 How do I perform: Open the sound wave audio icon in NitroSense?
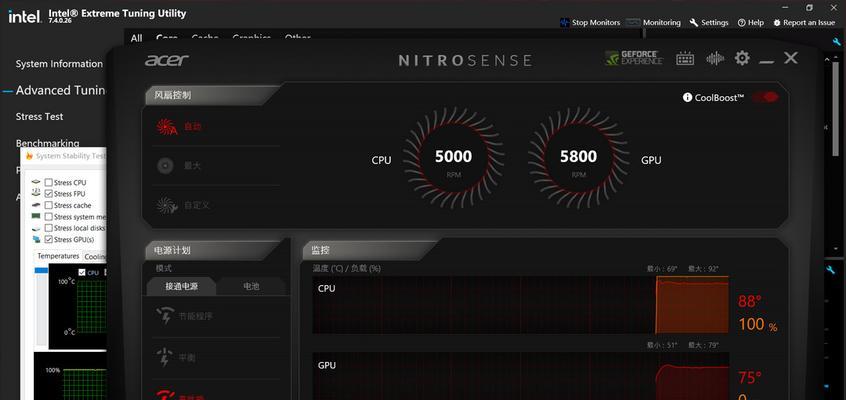click(x=715, y=58)
